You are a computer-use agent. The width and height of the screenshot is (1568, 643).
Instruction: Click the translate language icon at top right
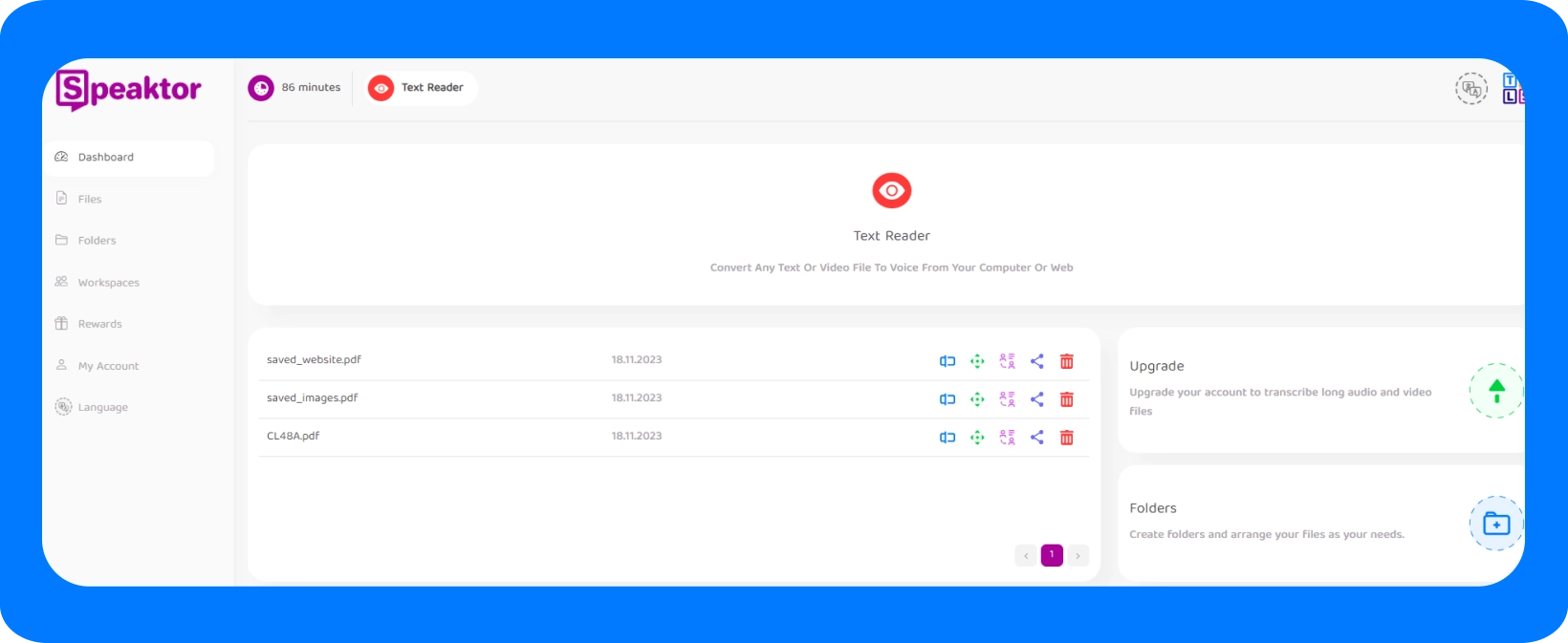coord(1471,89)
